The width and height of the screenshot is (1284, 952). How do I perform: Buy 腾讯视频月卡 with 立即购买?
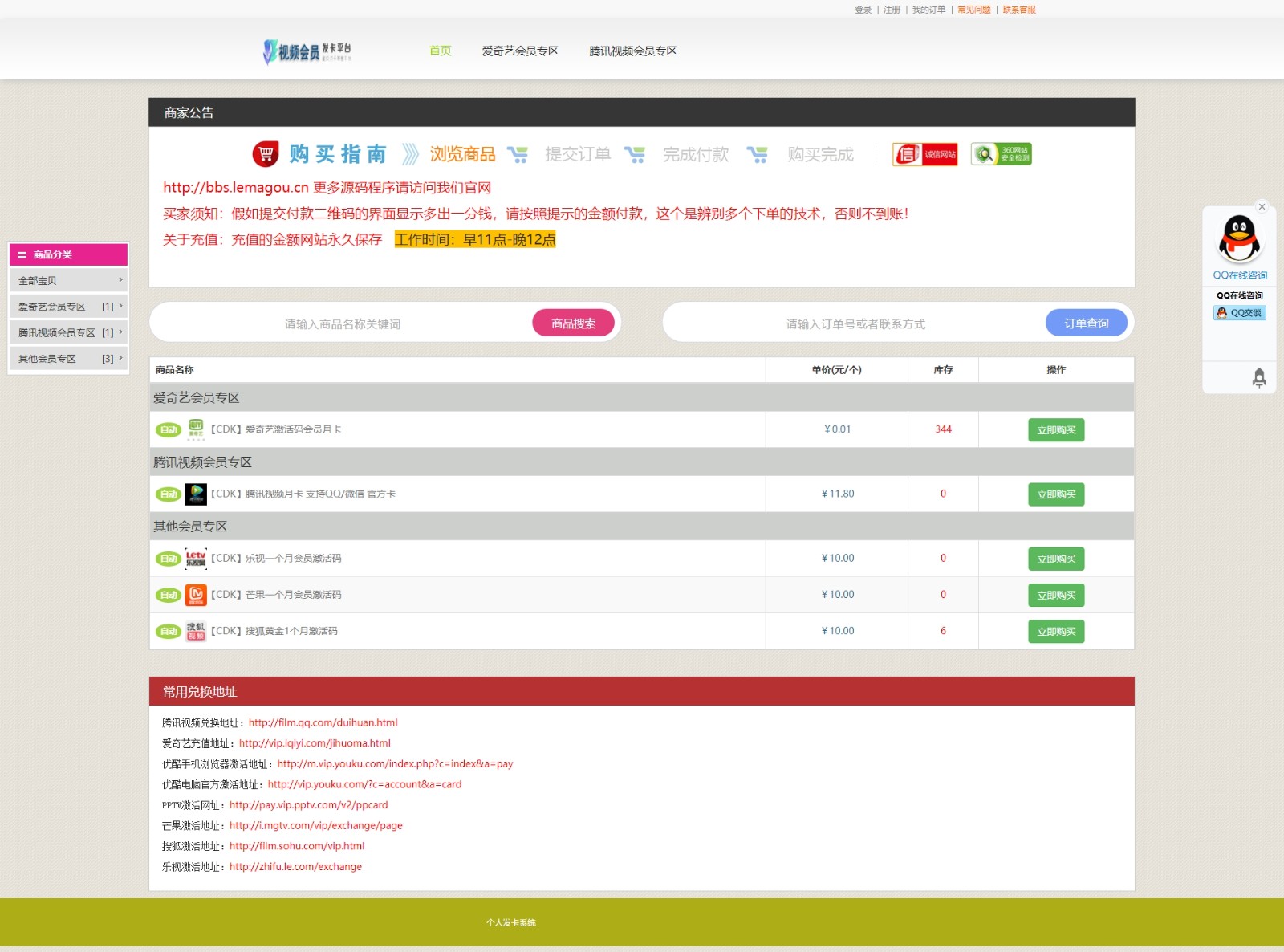click(1056, 494)
